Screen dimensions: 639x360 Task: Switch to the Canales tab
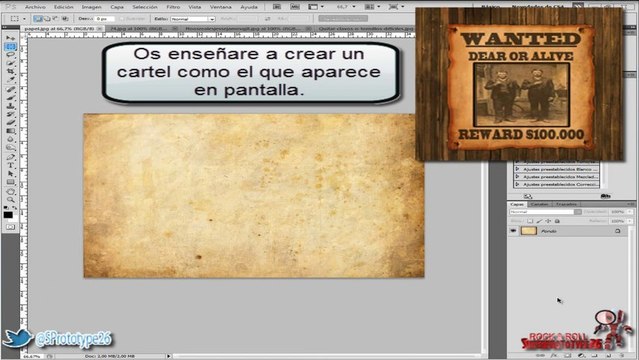point(539,204)
